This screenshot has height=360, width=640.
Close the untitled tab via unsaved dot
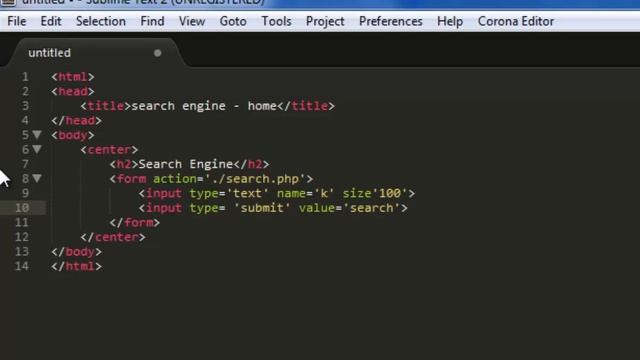(x=158, y=53)
